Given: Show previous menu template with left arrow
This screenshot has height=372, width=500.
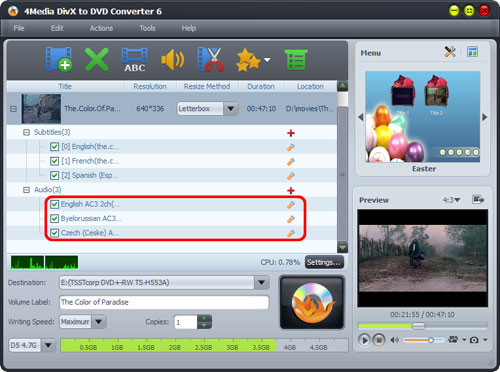Looking at the screenshot, I should click(x=360, y=117).
